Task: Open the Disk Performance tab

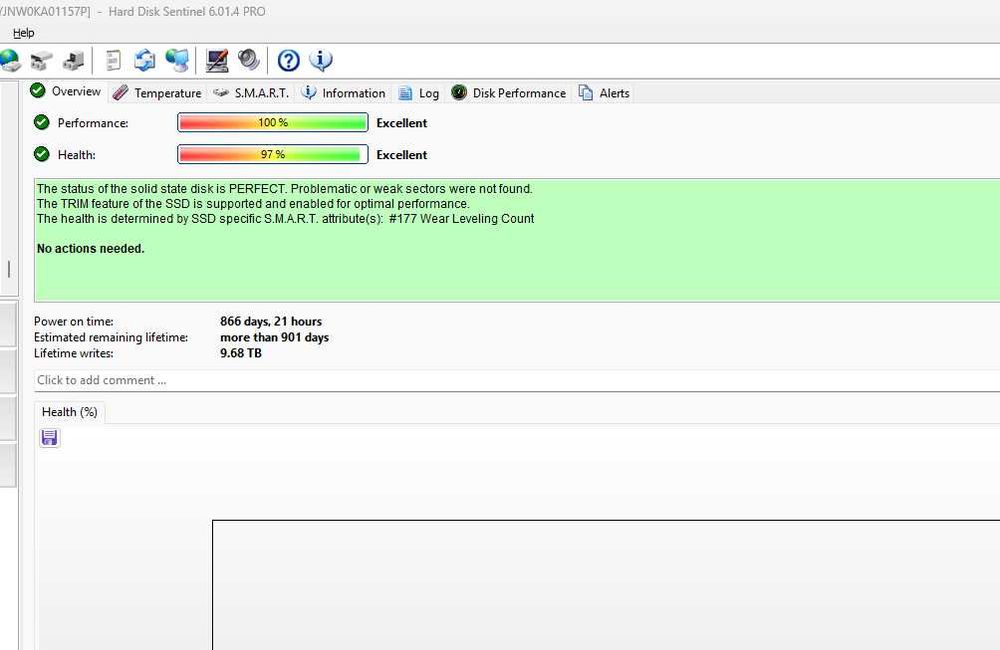Action: tap(509, 93)
